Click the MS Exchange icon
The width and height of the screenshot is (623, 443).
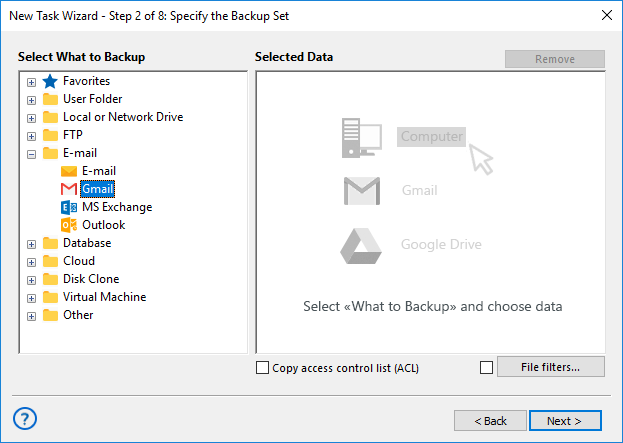click(69, 207)
